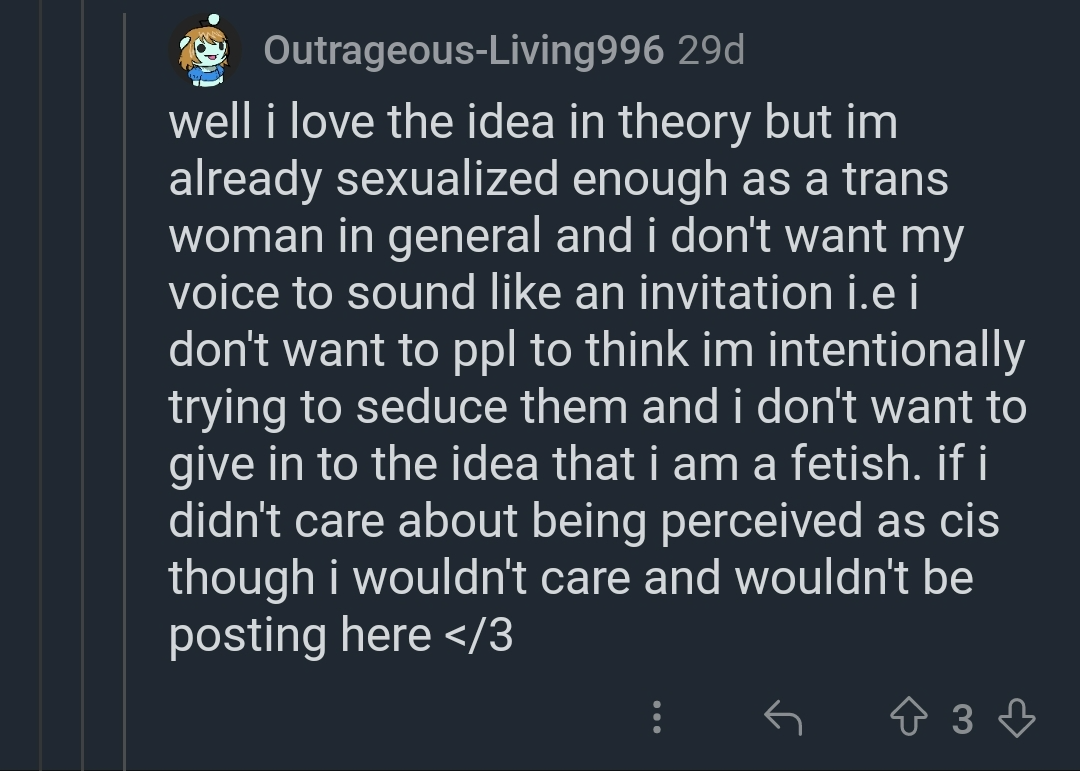The height and width of the screenshot is (771, 1080).
Task: Click the word "sexualized" in the comment
Action: (447, 180)
